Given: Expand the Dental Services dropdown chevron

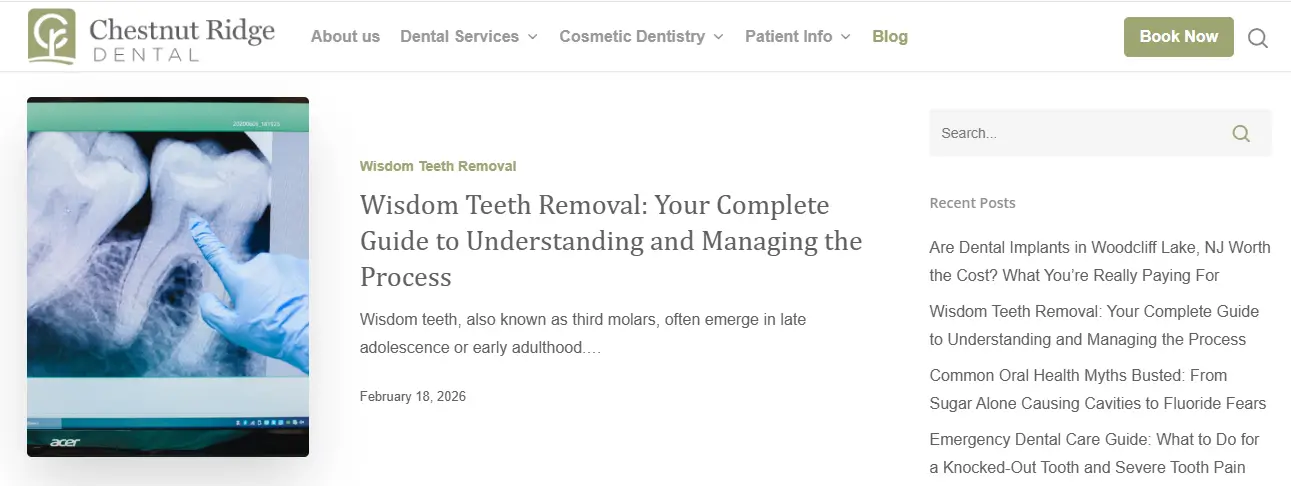Looking at the screenshot, I should pyautogui.click(x=532, y=37).
